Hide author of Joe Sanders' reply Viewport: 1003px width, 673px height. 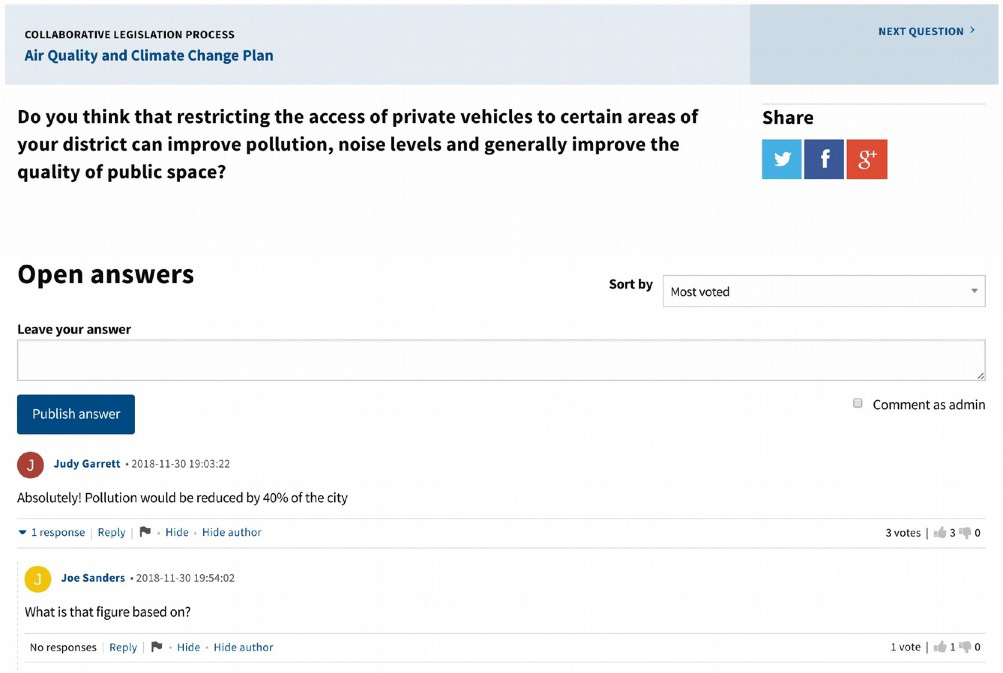pos(243,647)
